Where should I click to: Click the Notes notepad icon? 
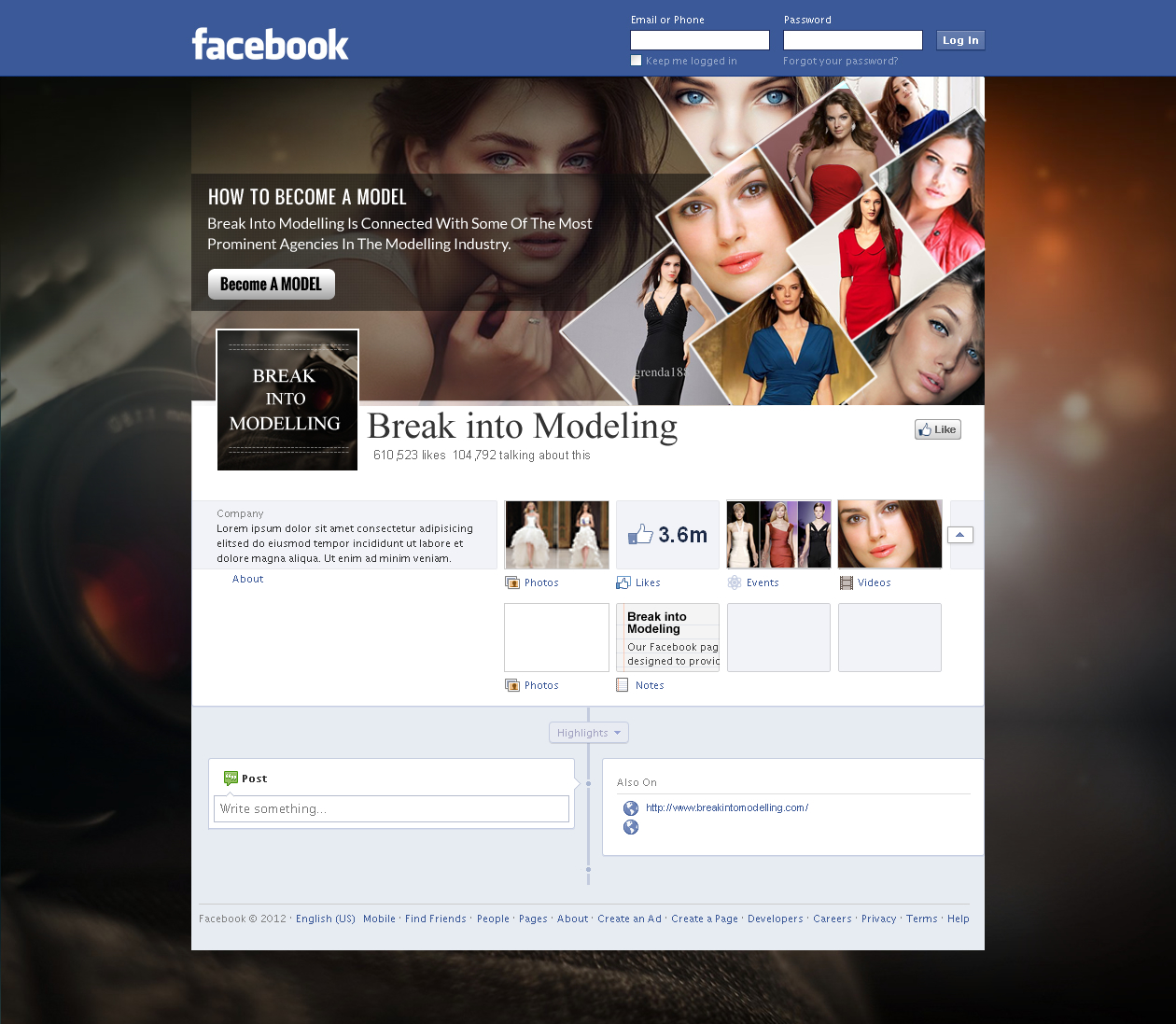click(623, 684)
